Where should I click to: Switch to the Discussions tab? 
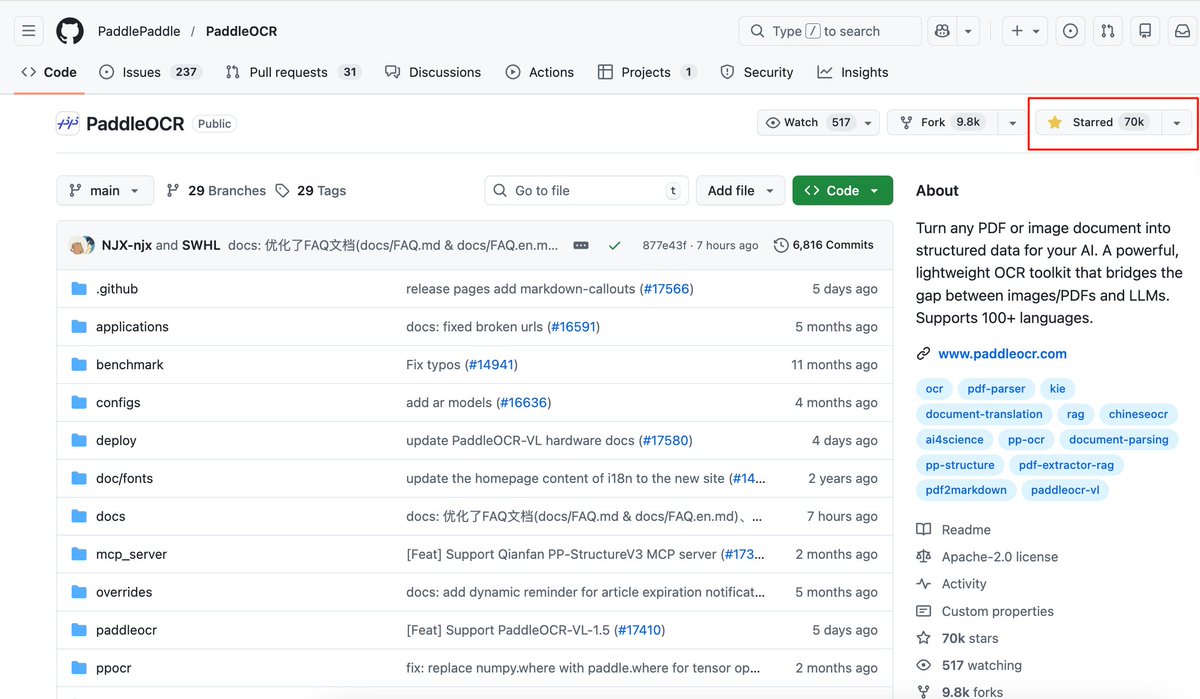[433, 72]
